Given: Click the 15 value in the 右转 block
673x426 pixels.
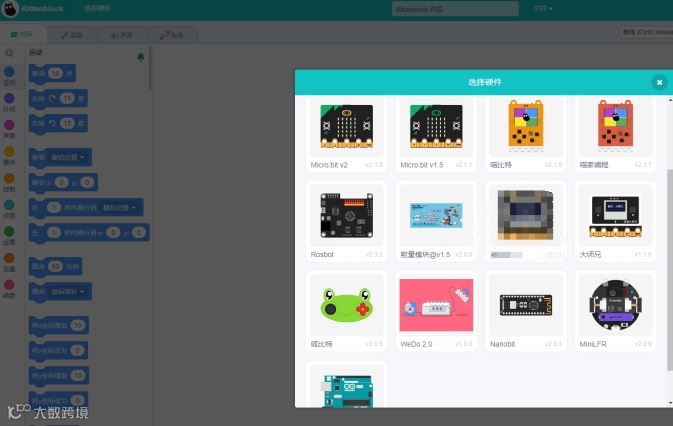Looking at the screenshot, I should coord(67,98).
